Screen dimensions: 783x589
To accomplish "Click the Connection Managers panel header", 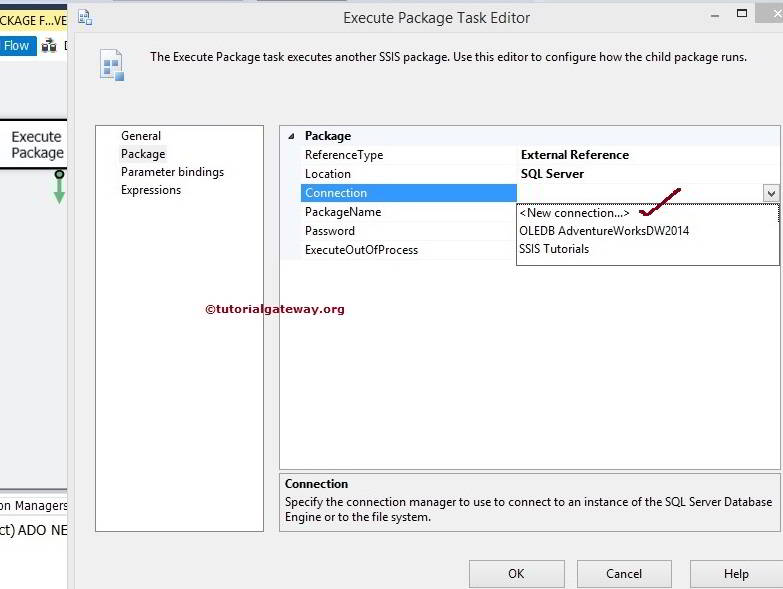I will point(33,506).
